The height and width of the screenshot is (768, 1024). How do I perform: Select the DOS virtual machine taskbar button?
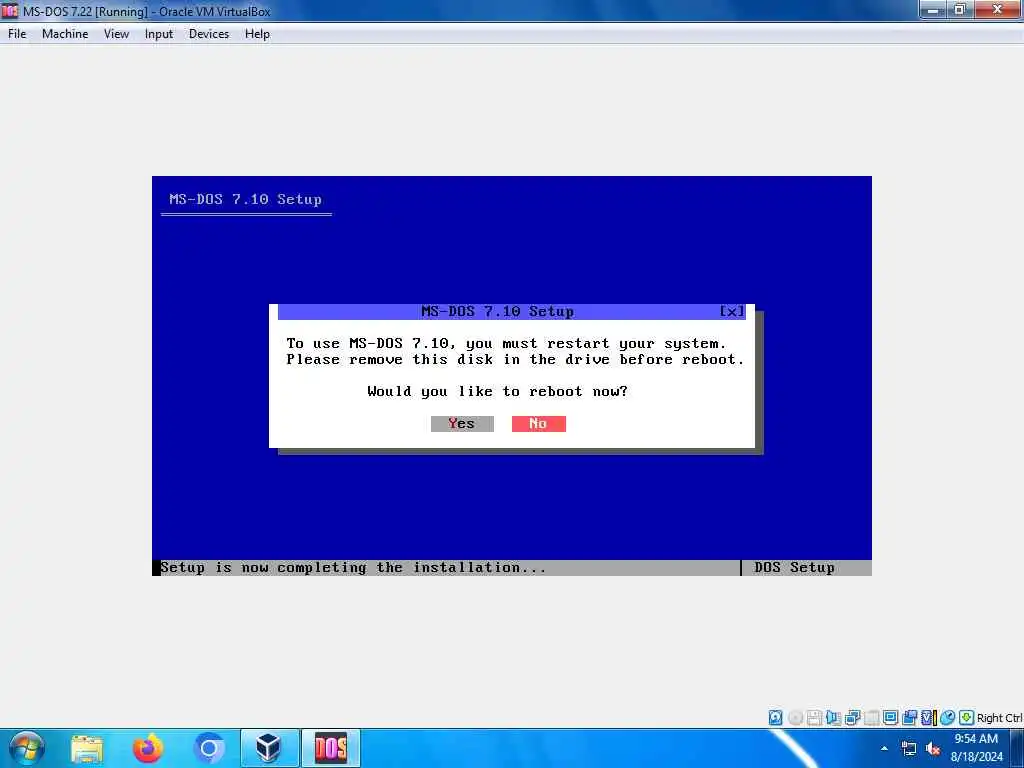pos(330,748)
